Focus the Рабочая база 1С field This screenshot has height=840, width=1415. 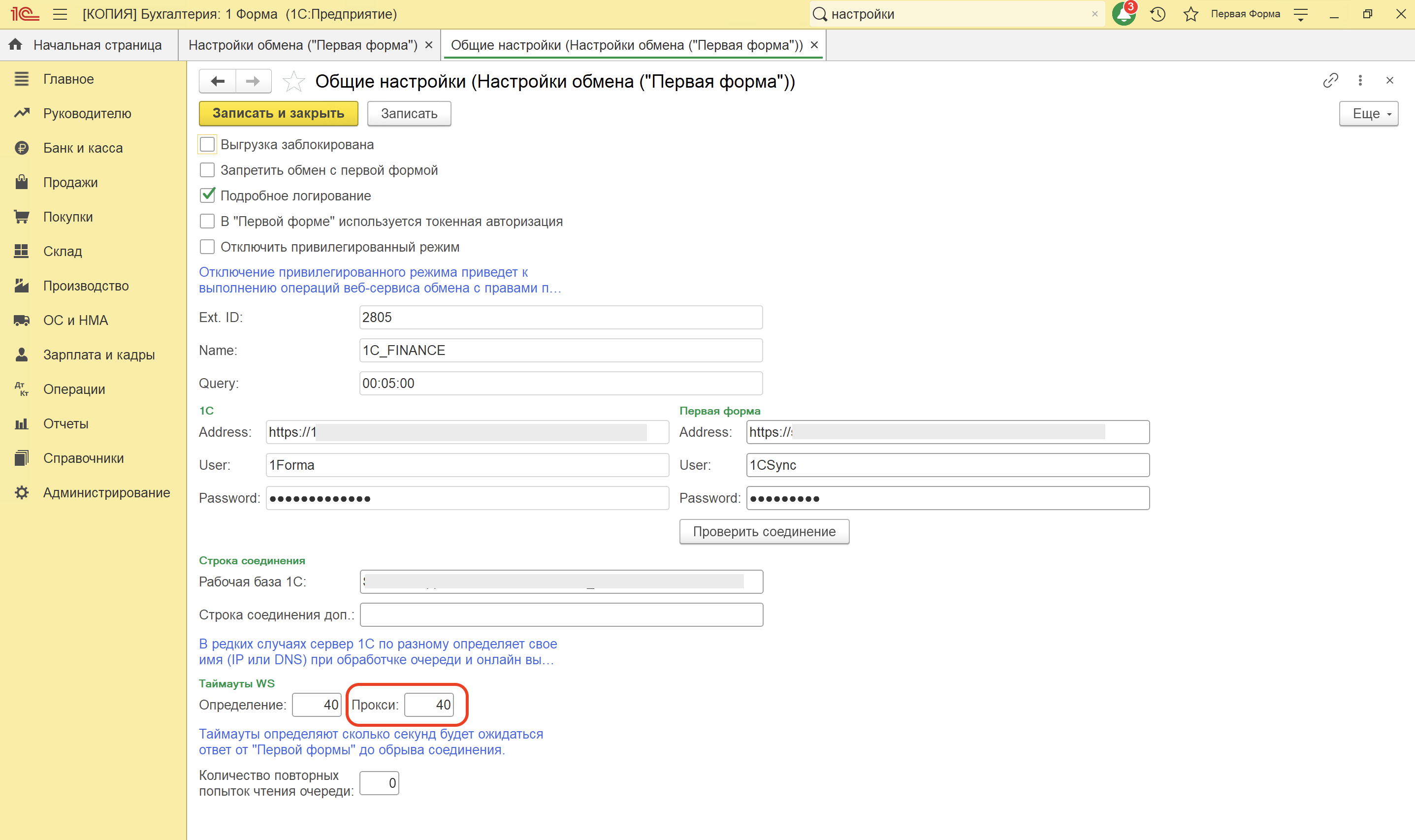(x=561, y=582)
